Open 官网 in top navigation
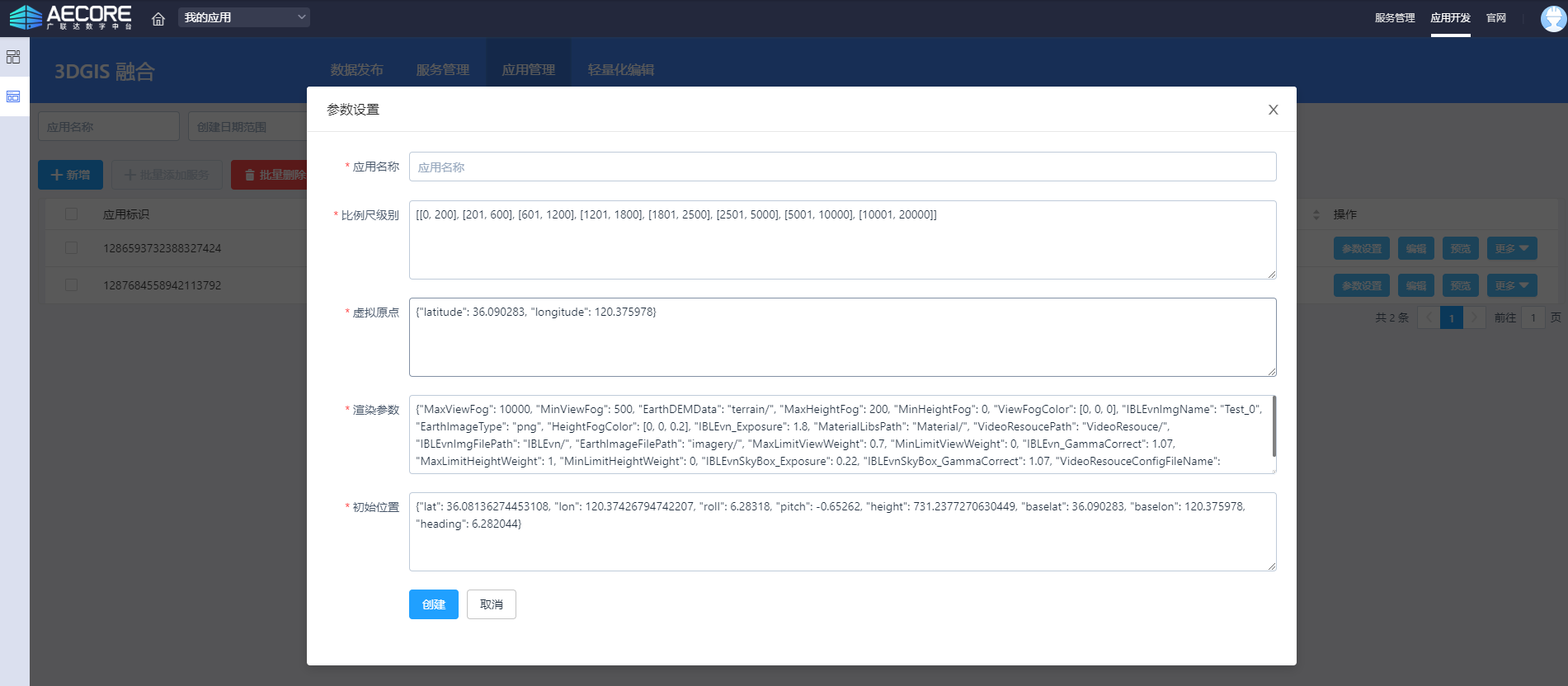The width and height of the screenshot is (1568, 686). click(1495, 18)
